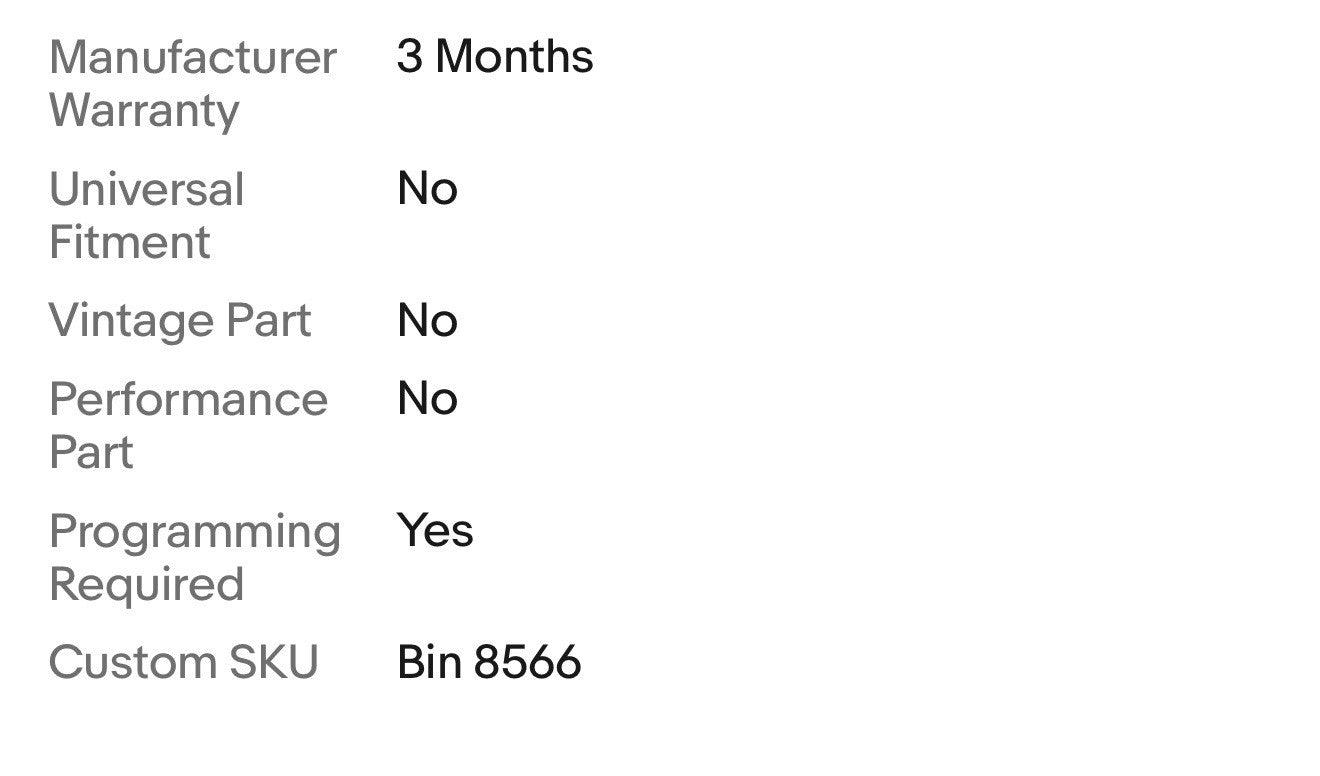Click the word "Fitment" in the label
The height and width of the screenshot is (776, 1320).
click(130, 242)
